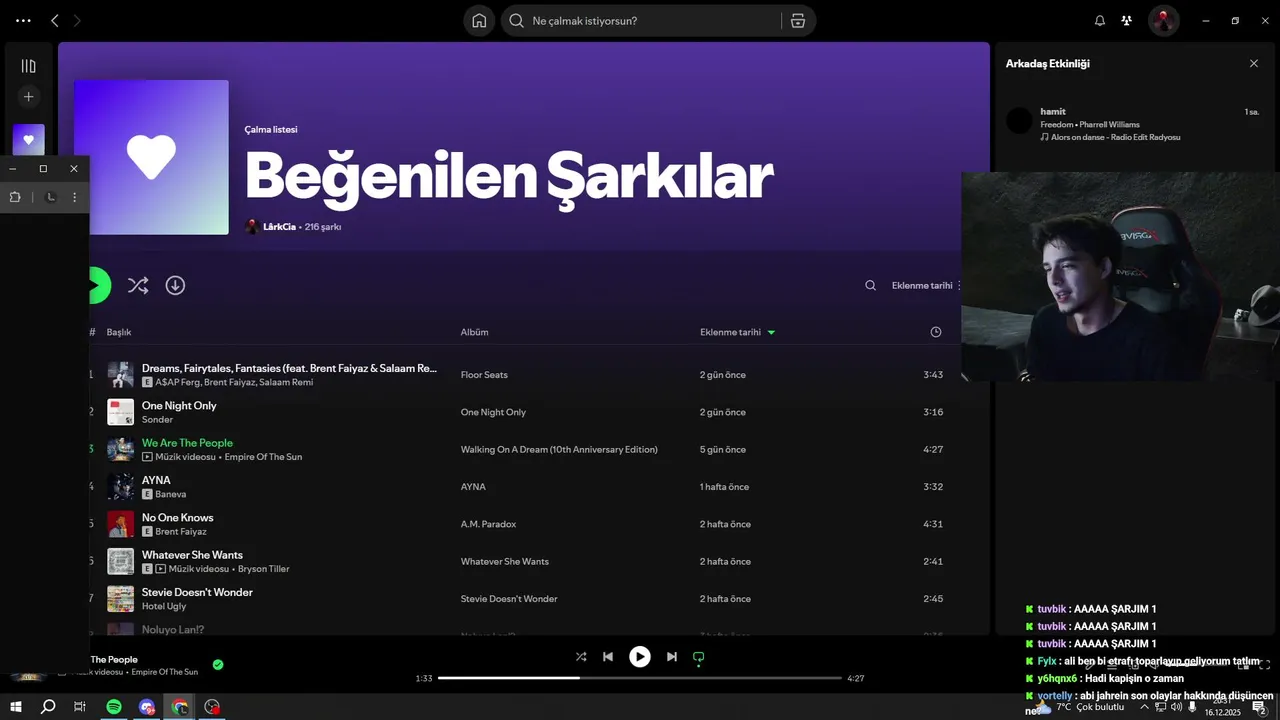Open the Baneva artist link
Viewport: 1280px width, 720px height.
pos(171,494)
